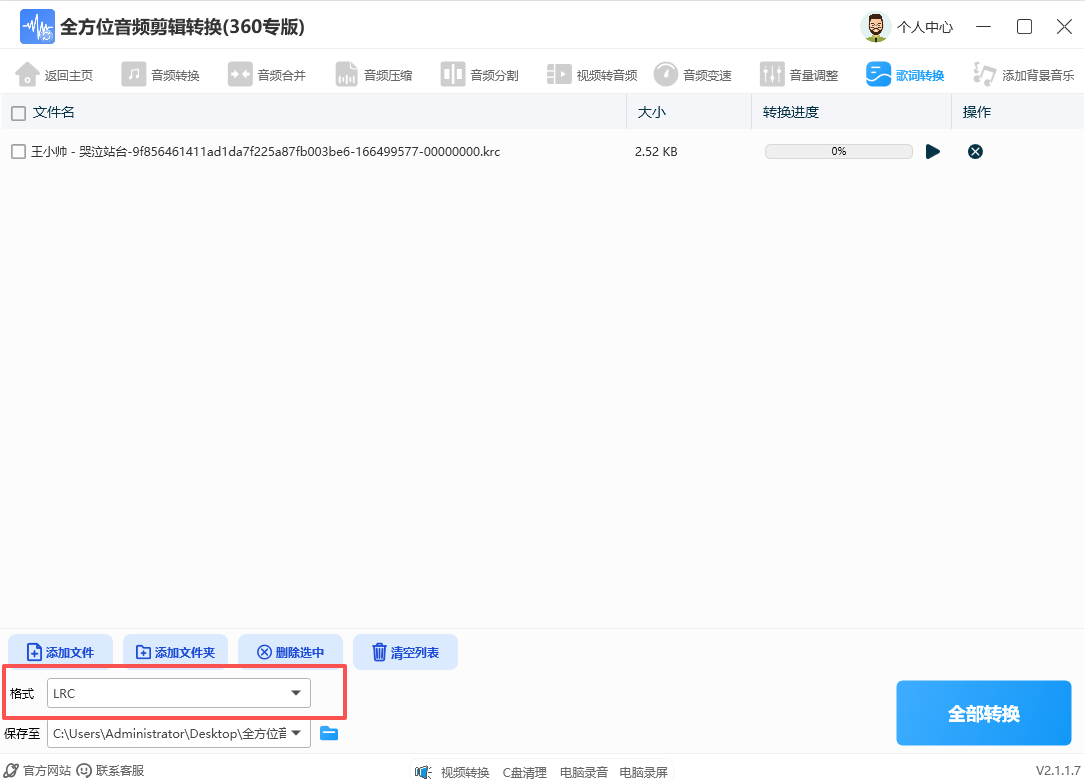1085x782 pixels.
Task: Select the 音频合并 feature
Action: pyautogui.click(x=267, y=73)
